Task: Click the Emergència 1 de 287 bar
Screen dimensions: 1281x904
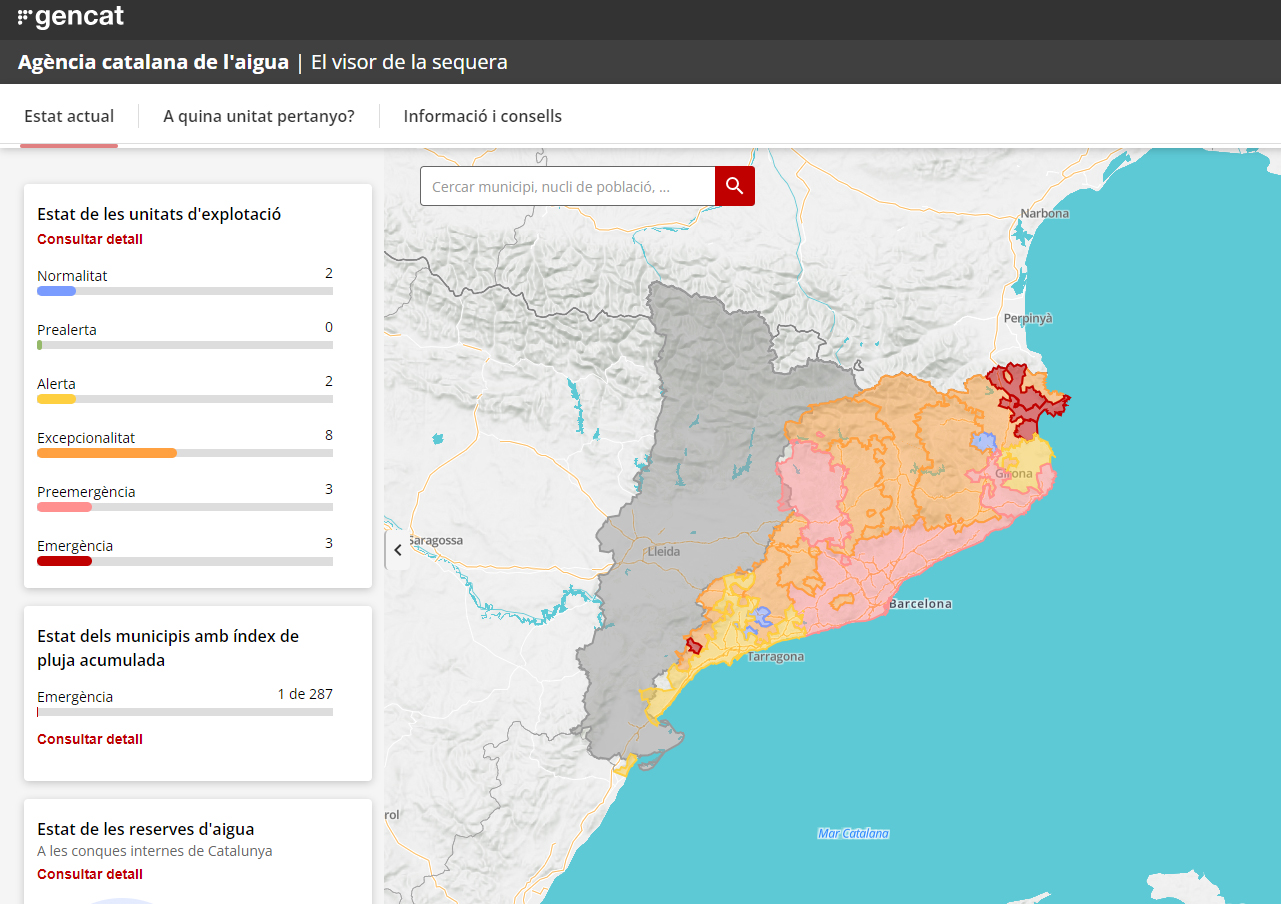Action: pos(185,712)
